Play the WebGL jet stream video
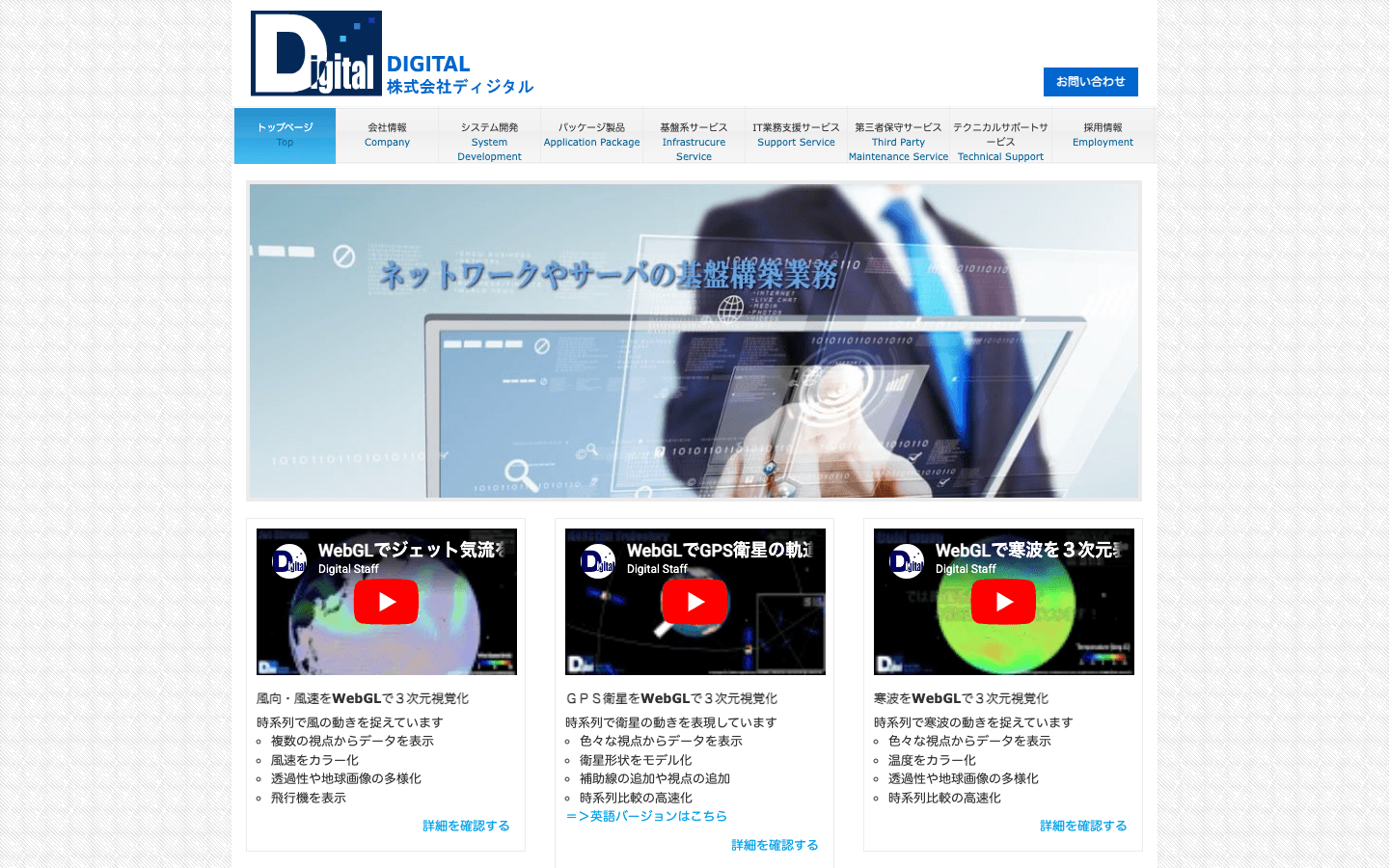Screen dimensions: 1389x868 (386, 602)
